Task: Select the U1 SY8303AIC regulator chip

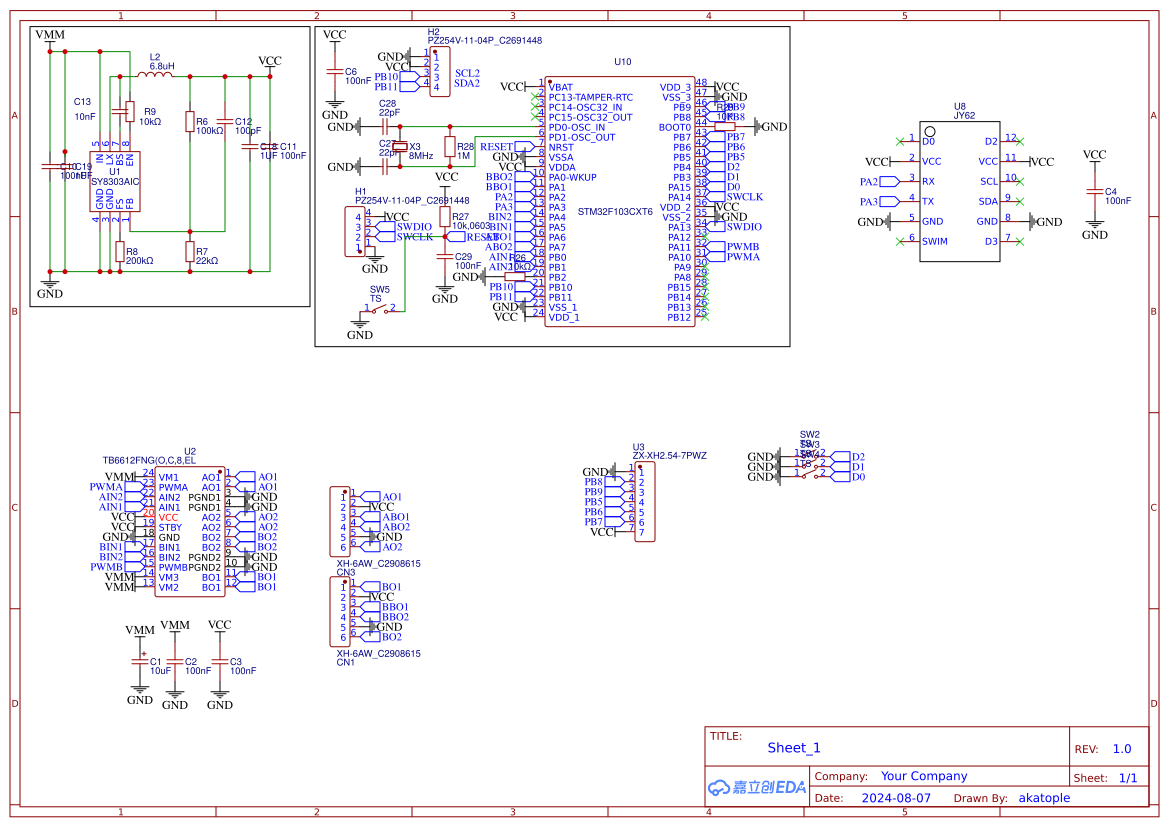Action: click(115, 181)
